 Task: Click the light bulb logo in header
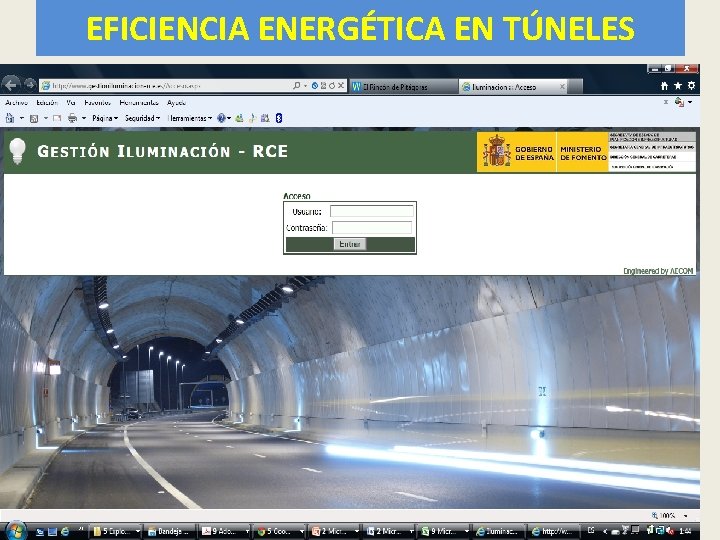[x=17, y=151]
